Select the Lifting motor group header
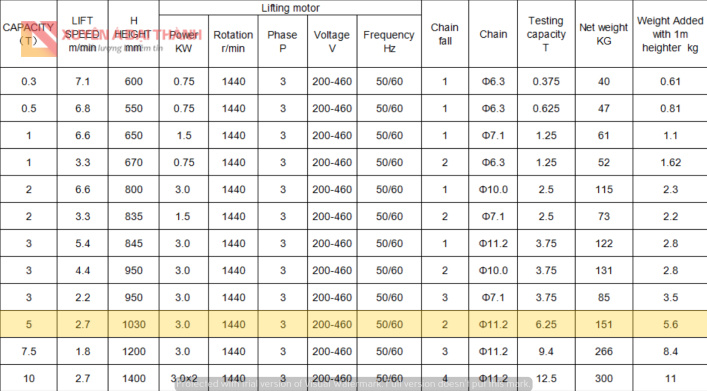Screen dimensions: 707x391 [x=290, y=8]
